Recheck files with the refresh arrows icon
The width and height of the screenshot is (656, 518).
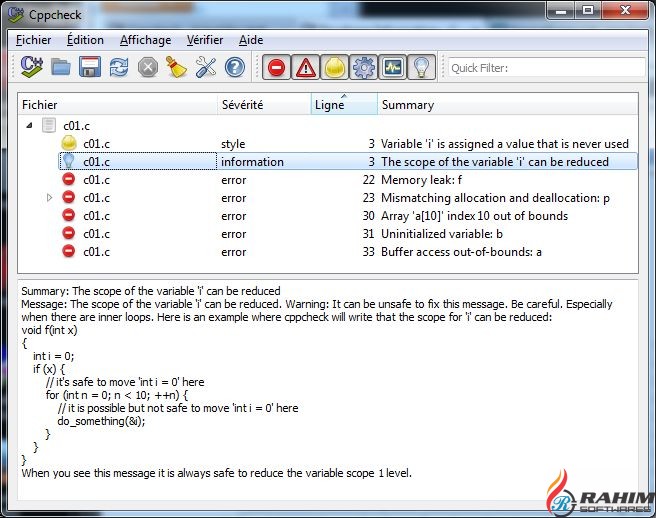[119, 67]
